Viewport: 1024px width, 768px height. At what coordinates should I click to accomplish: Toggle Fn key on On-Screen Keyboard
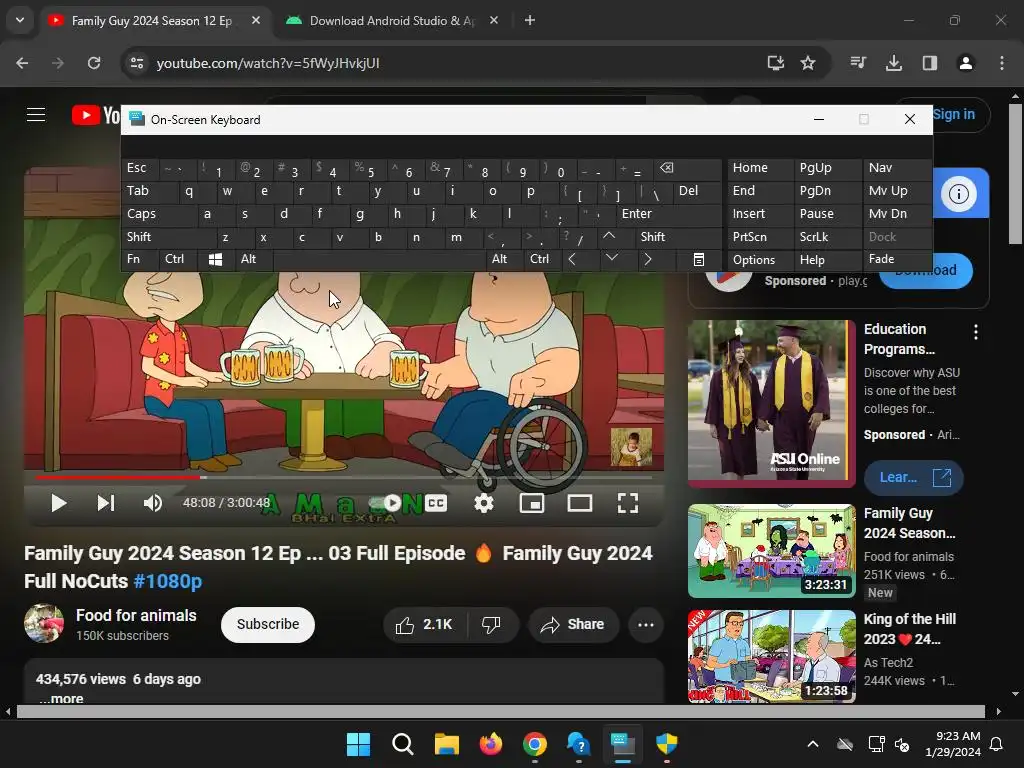[x=138, y=259]
